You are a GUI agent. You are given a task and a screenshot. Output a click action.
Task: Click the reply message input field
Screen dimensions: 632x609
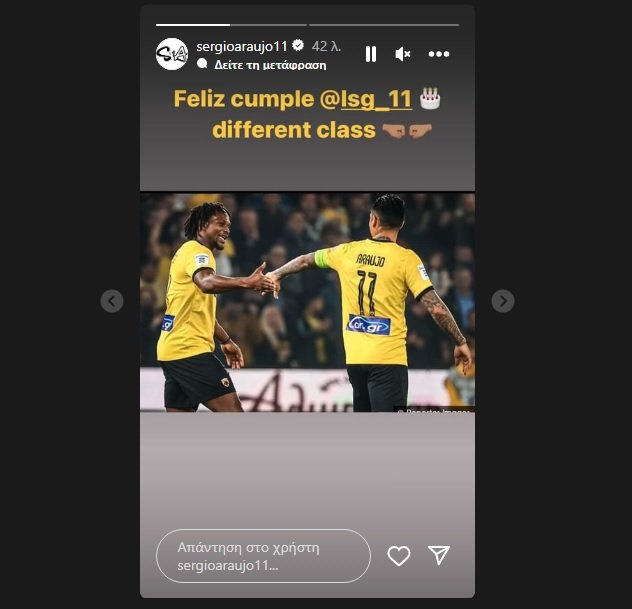tap(263, 556)
